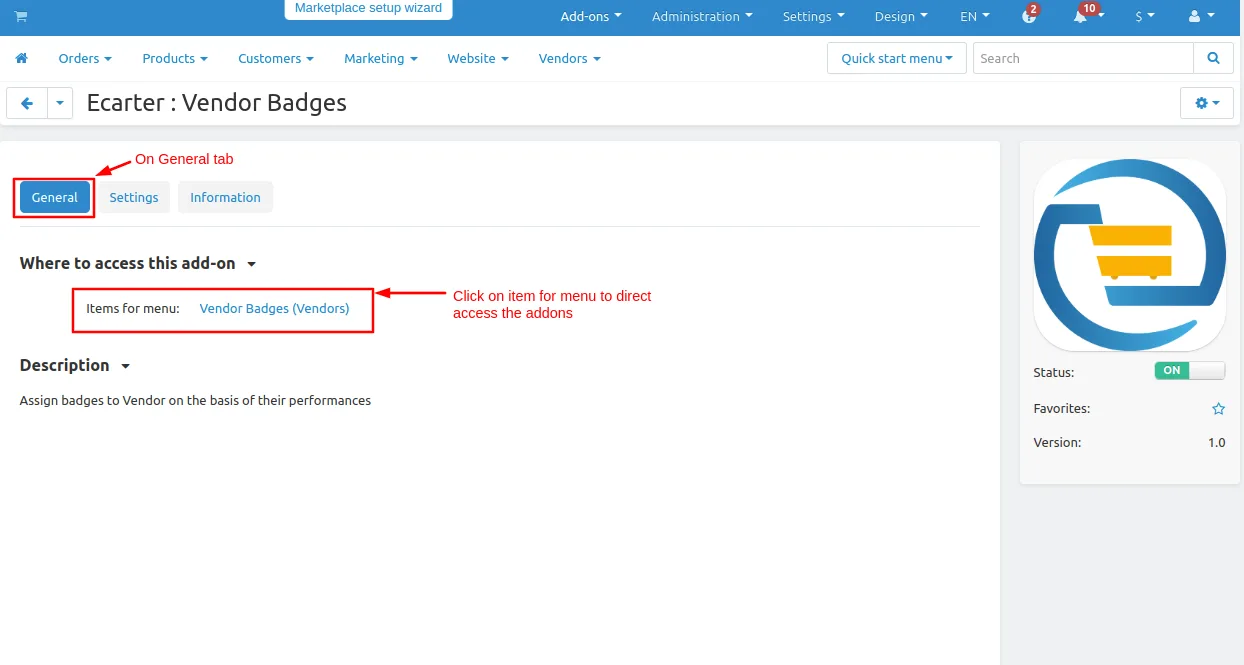
Task: Open the Quick start menu dropdown
Action: (x=897, y=58)
